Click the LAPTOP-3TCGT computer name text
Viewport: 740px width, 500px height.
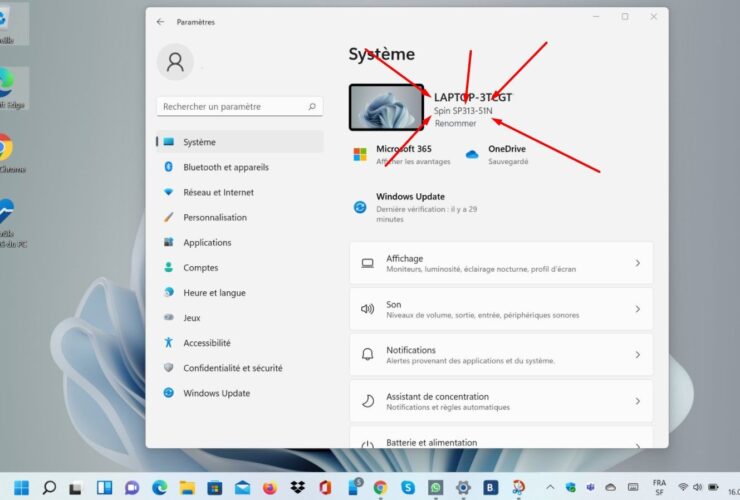(473, 97)
